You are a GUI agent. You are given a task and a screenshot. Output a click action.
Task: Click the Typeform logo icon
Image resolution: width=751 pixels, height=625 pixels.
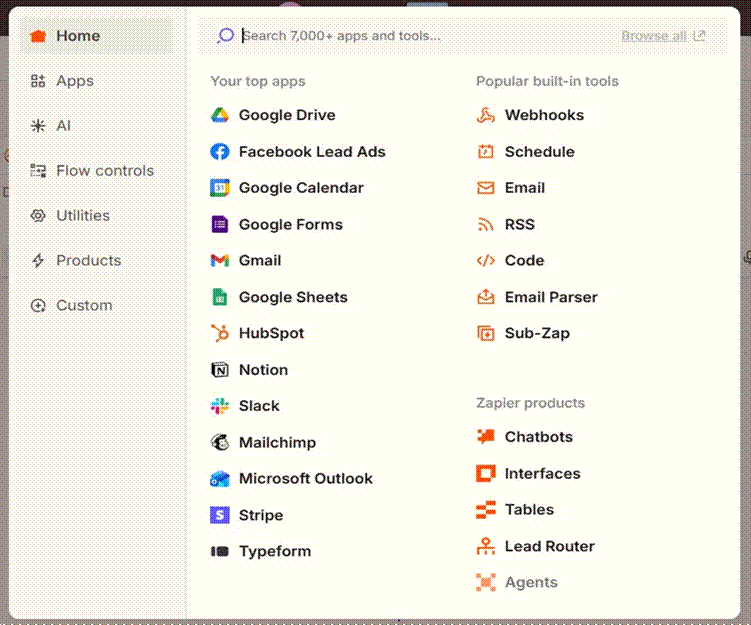(x=220, y=551)
